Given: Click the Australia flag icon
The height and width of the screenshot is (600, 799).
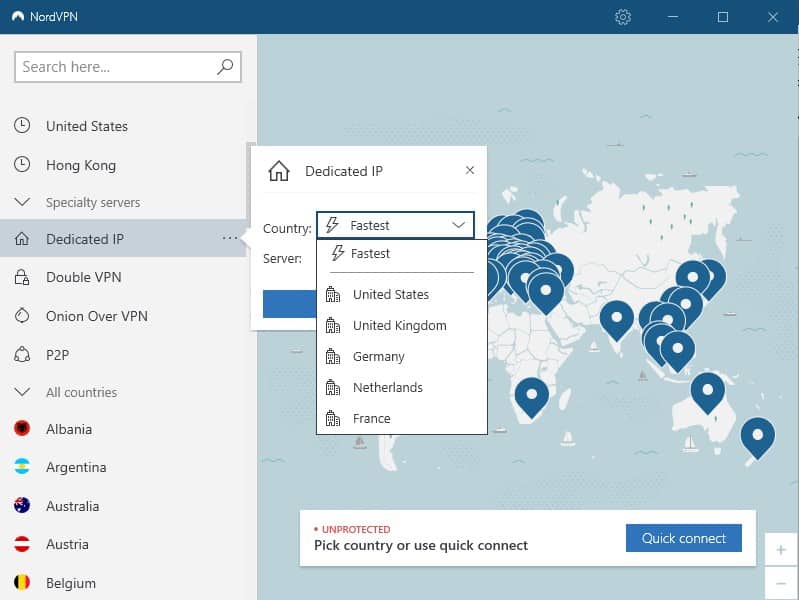Looking at the screenshot, I should pos(22,505).
